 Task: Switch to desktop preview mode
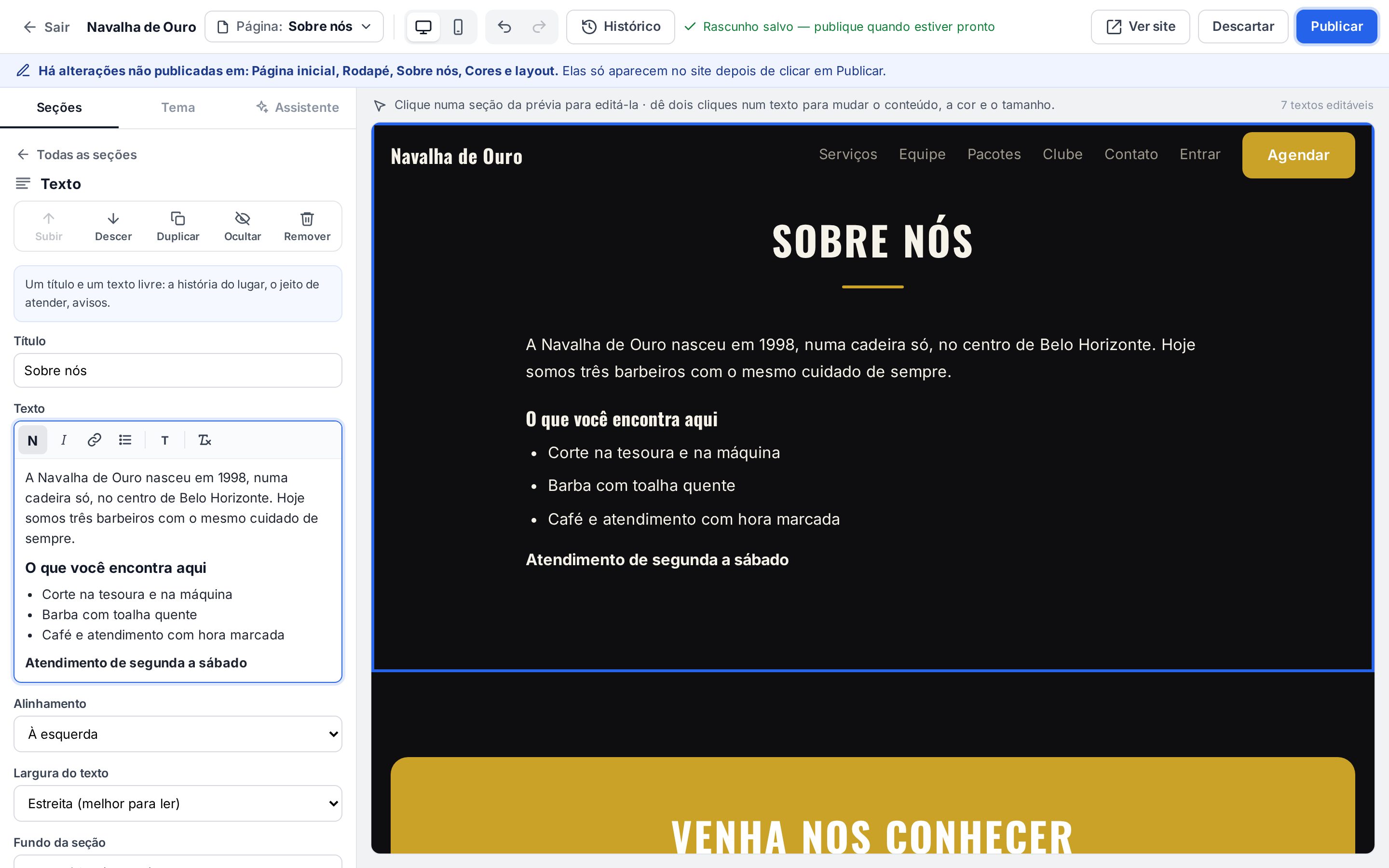pos(423,27)
